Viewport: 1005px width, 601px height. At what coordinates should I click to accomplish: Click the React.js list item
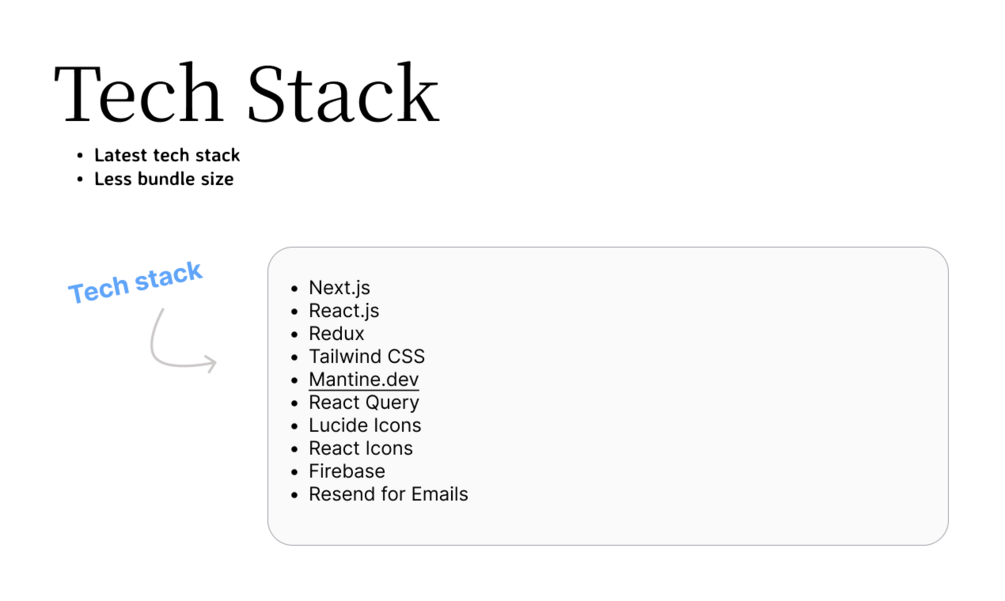pyautogui.click(x=344, y=311)
